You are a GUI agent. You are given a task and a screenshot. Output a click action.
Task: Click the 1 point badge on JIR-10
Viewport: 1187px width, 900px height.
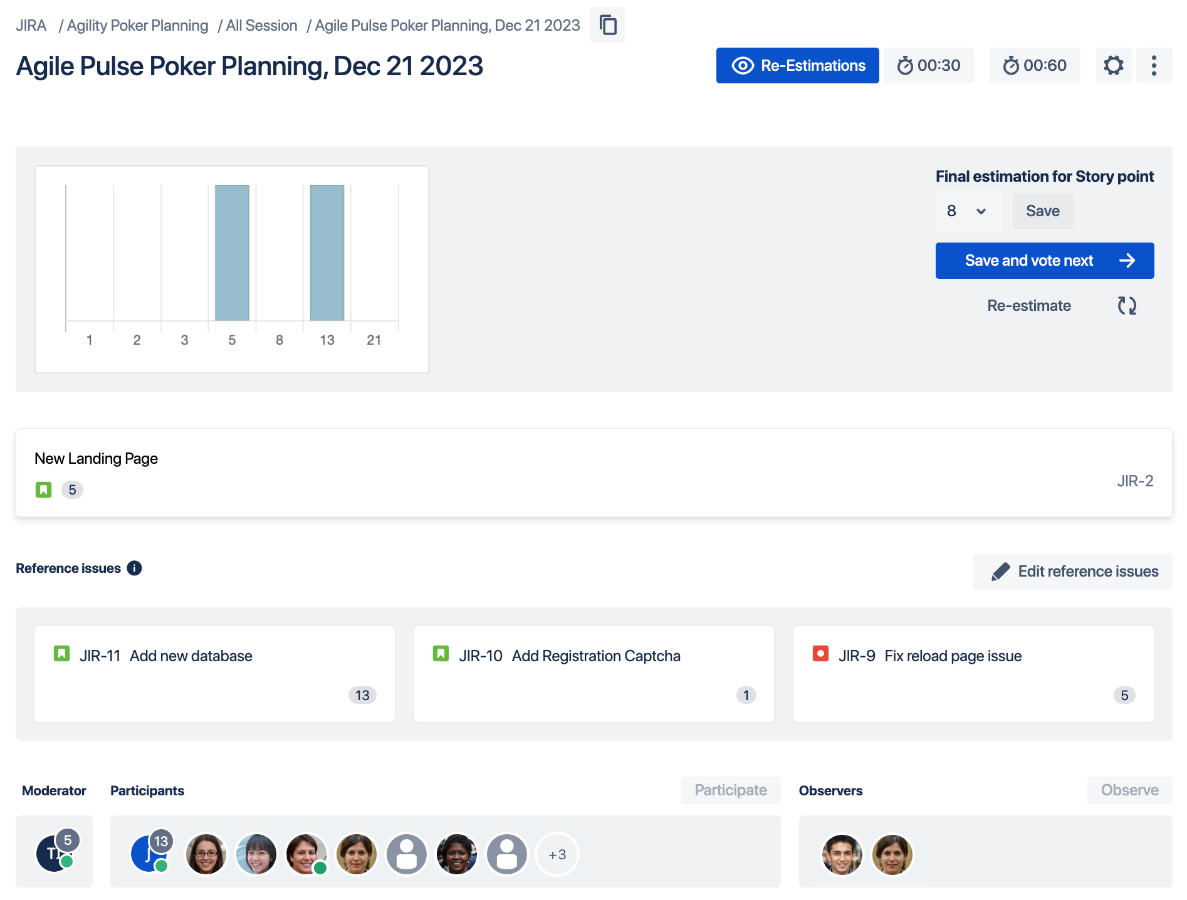pos(746,695)
